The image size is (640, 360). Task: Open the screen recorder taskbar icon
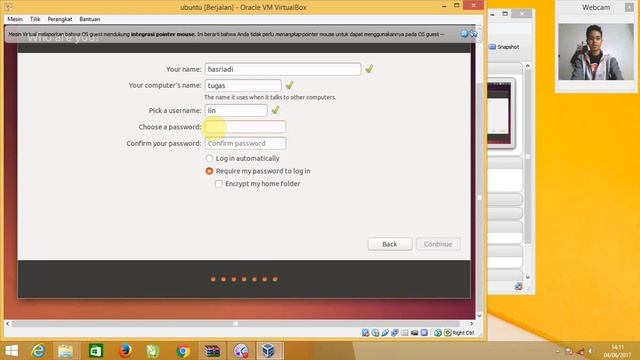point(241,351)
